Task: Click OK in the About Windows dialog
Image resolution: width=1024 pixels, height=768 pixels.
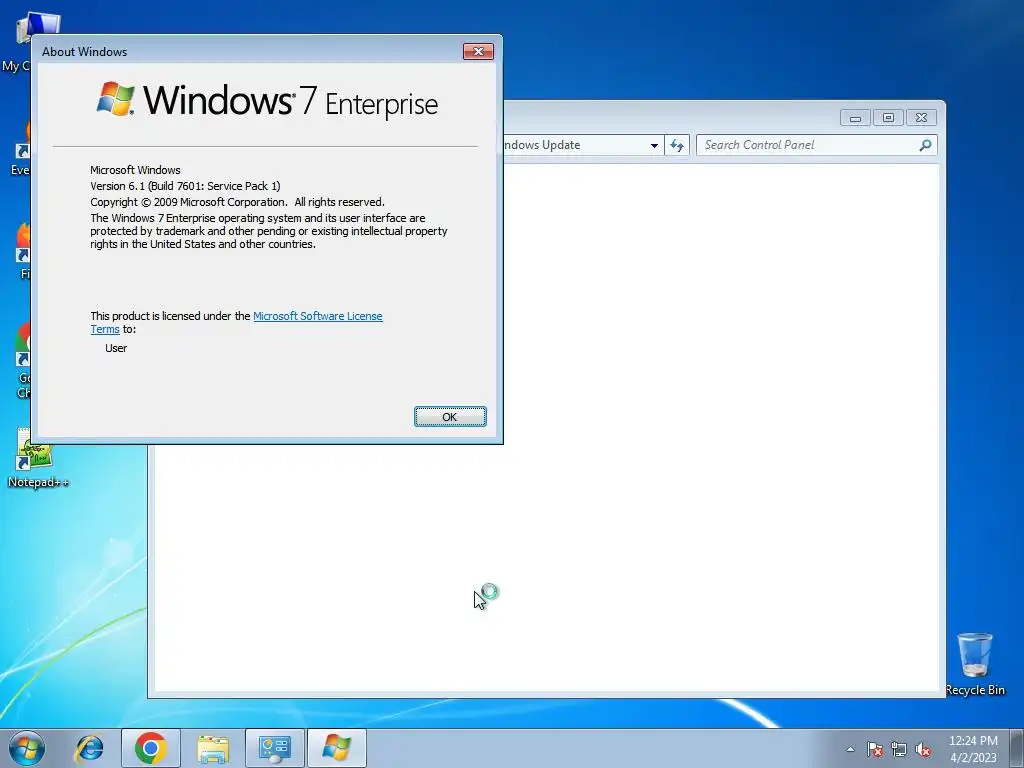Action: [450, 417]
